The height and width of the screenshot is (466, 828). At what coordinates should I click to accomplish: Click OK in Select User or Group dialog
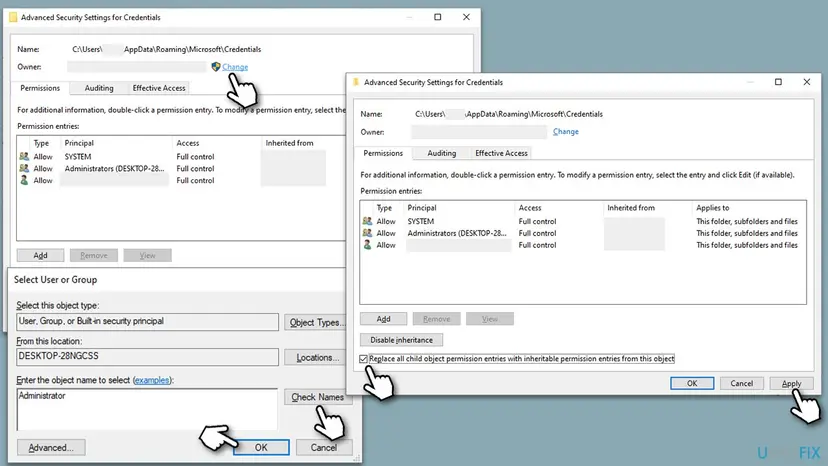[x=261, y=448]
